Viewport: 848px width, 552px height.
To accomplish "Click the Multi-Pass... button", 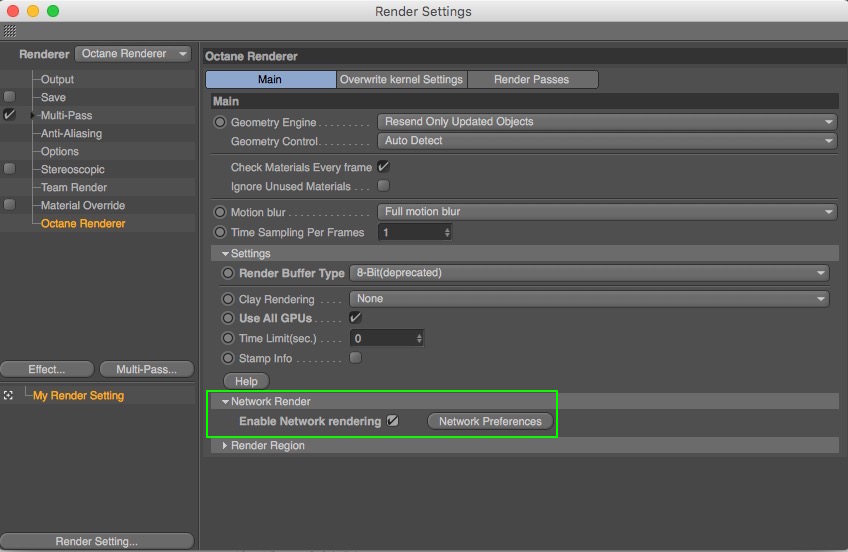I will click(147, 369).
